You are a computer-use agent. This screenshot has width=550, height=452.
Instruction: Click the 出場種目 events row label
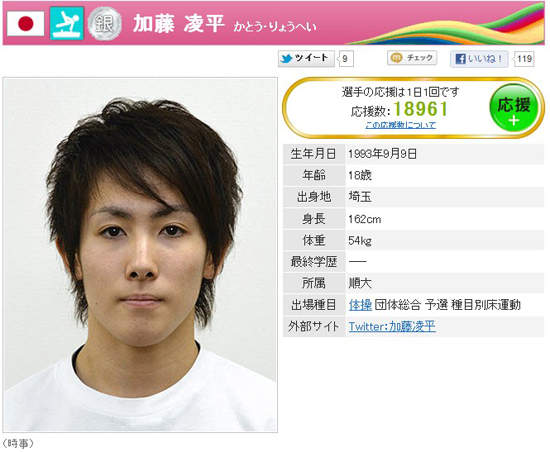[x=314, y=305]
